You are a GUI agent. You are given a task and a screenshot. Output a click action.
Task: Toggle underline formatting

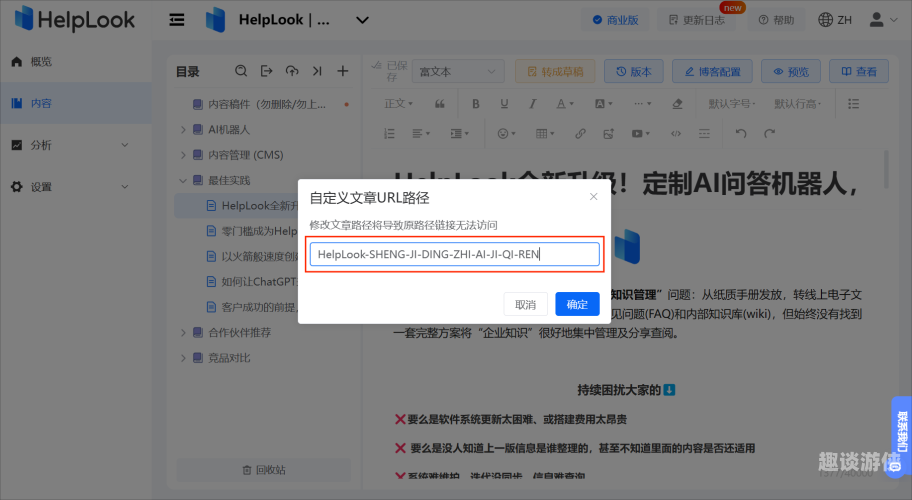pyautogui.click(x=504, y=103)
